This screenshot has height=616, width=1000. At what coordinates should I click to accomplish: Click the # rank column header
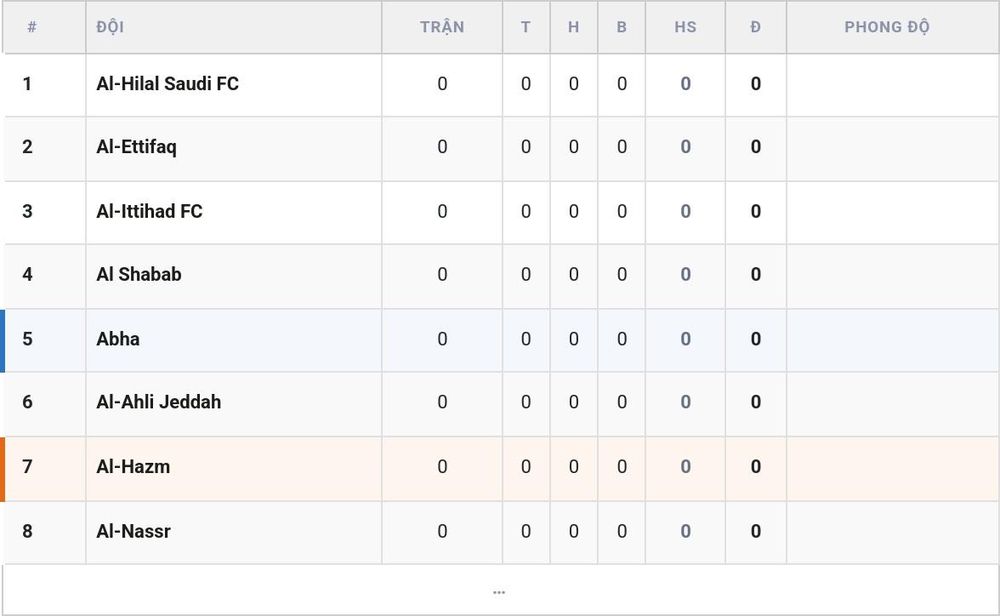click(32, 27)
